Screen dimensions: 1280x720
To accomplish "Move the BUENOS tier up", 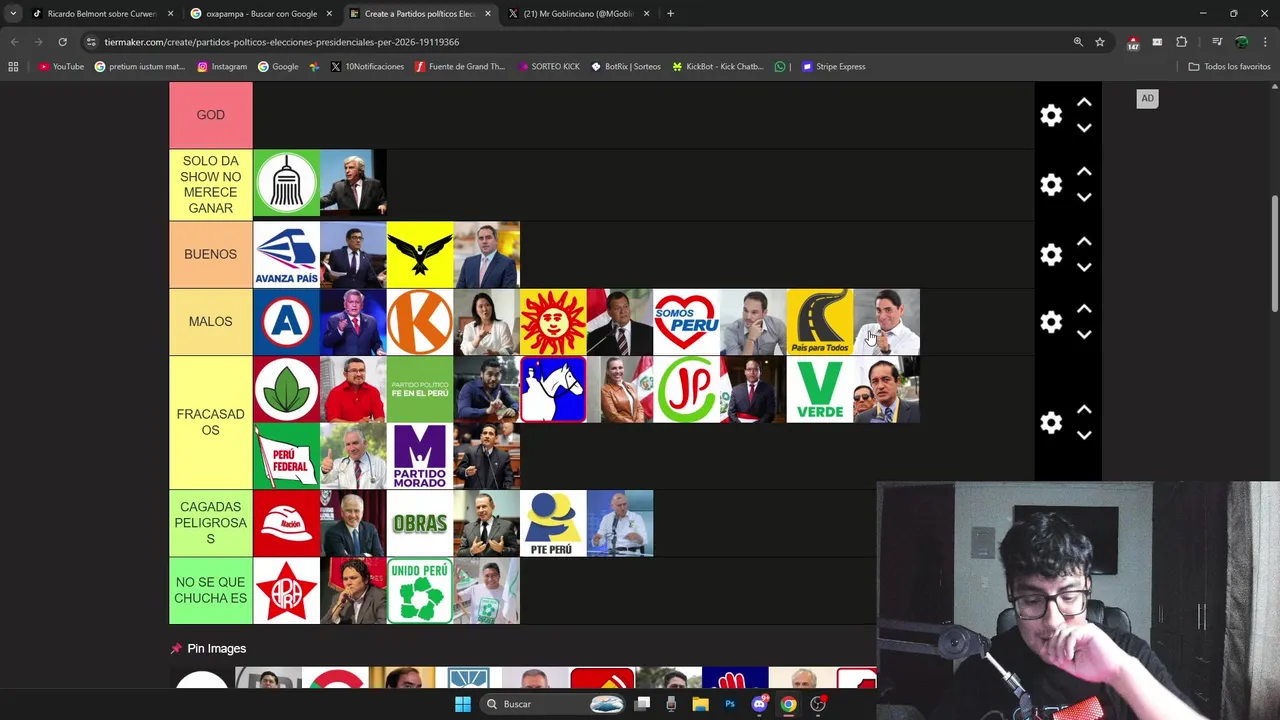I will pos(1084,242).
